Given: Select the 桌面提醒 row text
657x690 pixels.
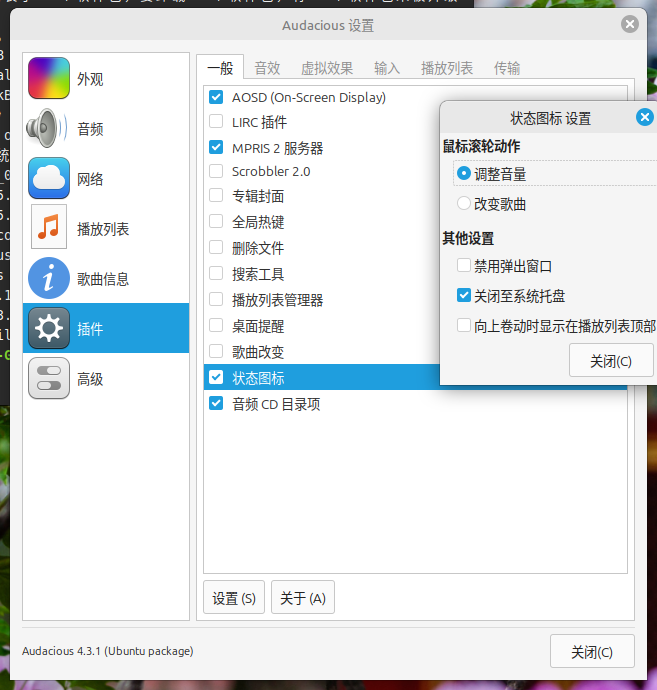Looking at the screenshot, I should 258,326.
